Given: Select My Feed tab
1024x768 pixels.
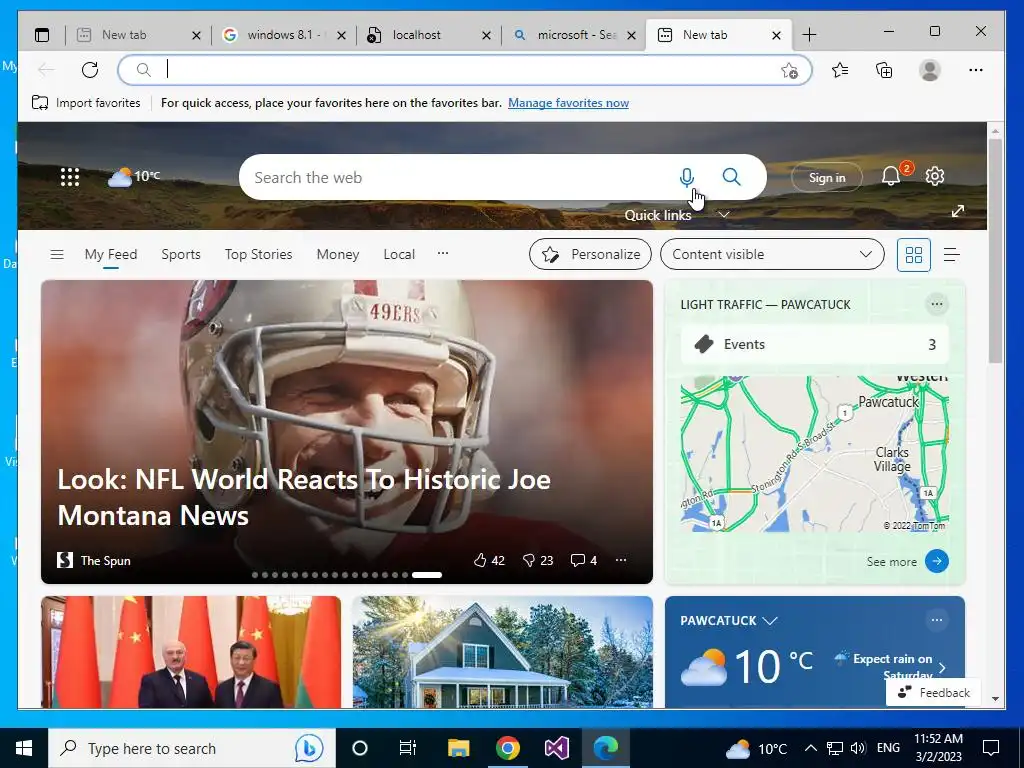Looking at the screenshot, I should pos(111,255).
